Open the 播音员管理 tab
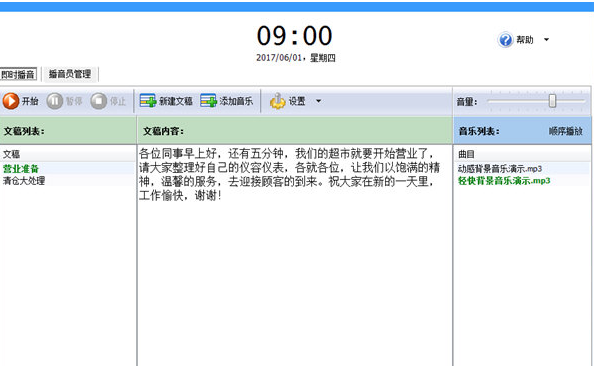The image size is (594, 366). coord(70,74)
